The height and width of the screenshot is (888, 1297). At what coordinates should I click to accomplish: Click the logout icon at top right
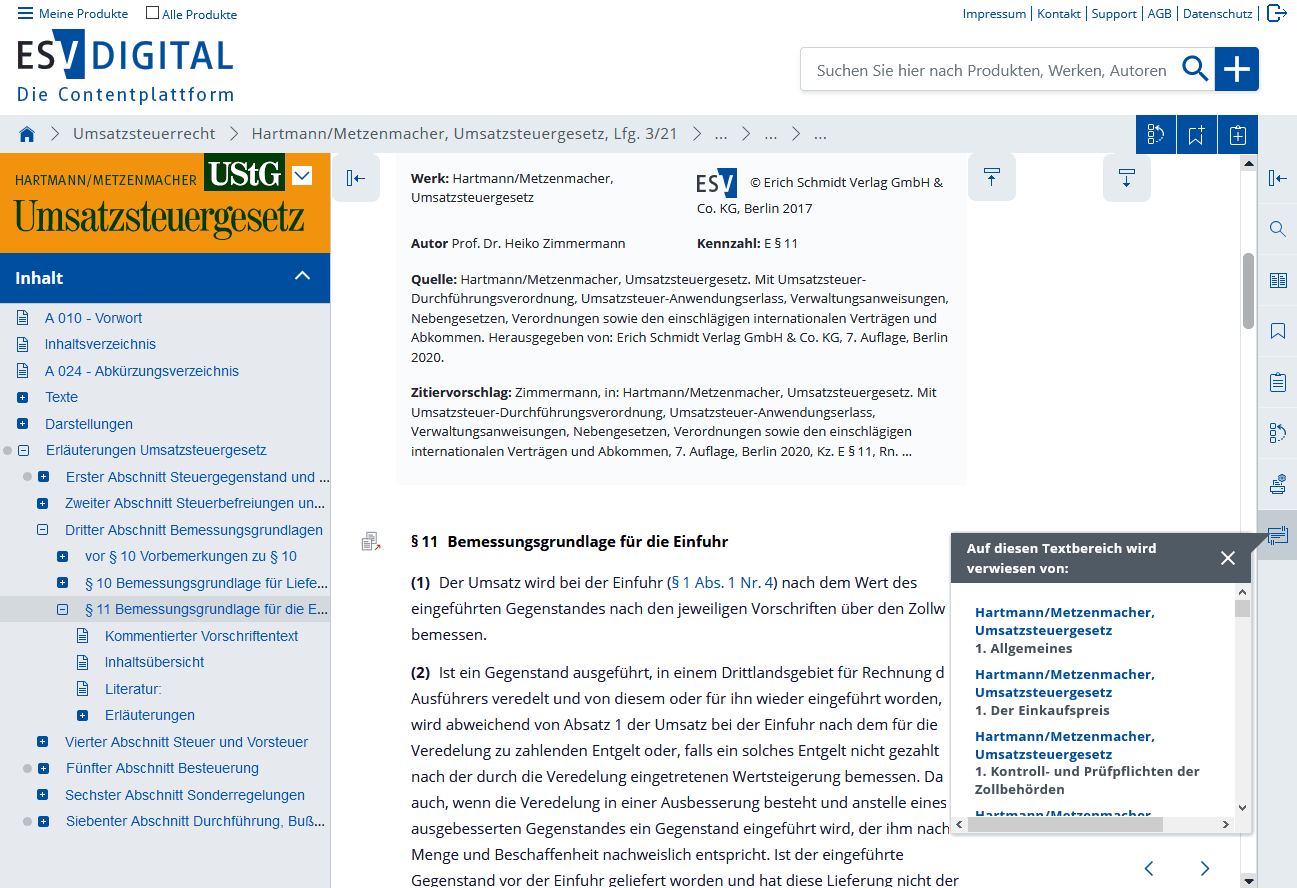(1277, 13)
